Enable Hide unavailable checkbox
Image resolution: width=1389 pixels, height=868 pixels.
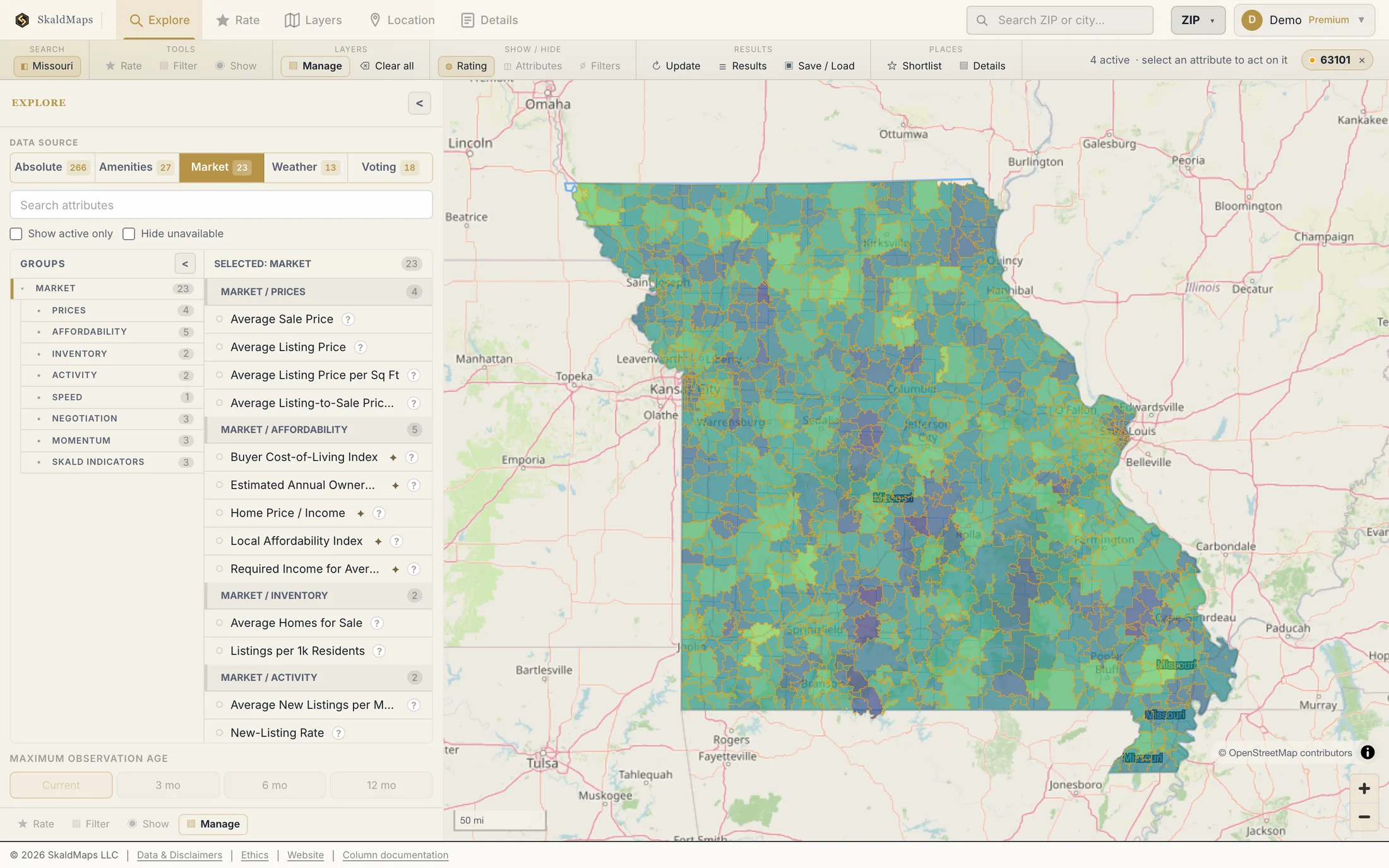(x=129, y=234)
